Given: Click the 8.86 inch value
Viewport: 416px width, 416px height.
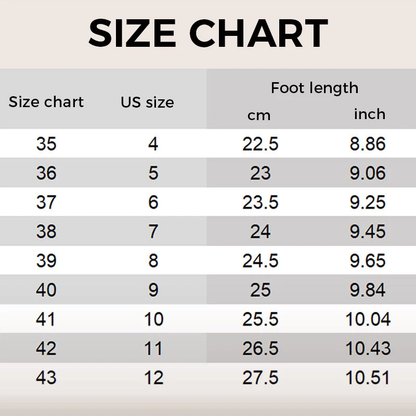Looking at the screenshot, I should (368, 144).
